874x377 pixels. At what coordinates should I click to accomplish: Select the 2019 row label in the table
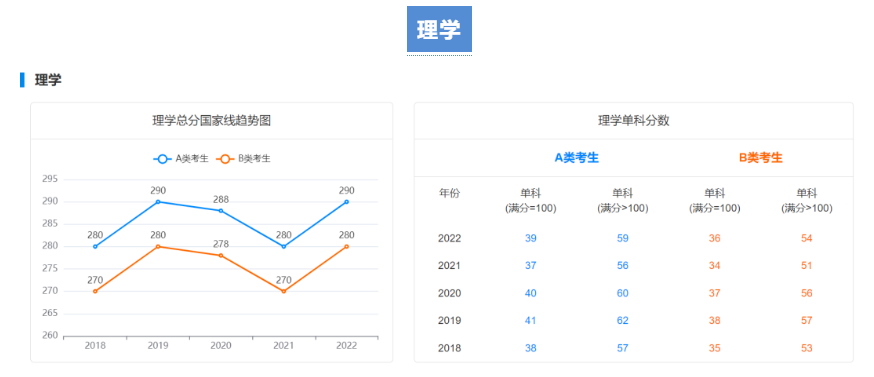point(449,321)
